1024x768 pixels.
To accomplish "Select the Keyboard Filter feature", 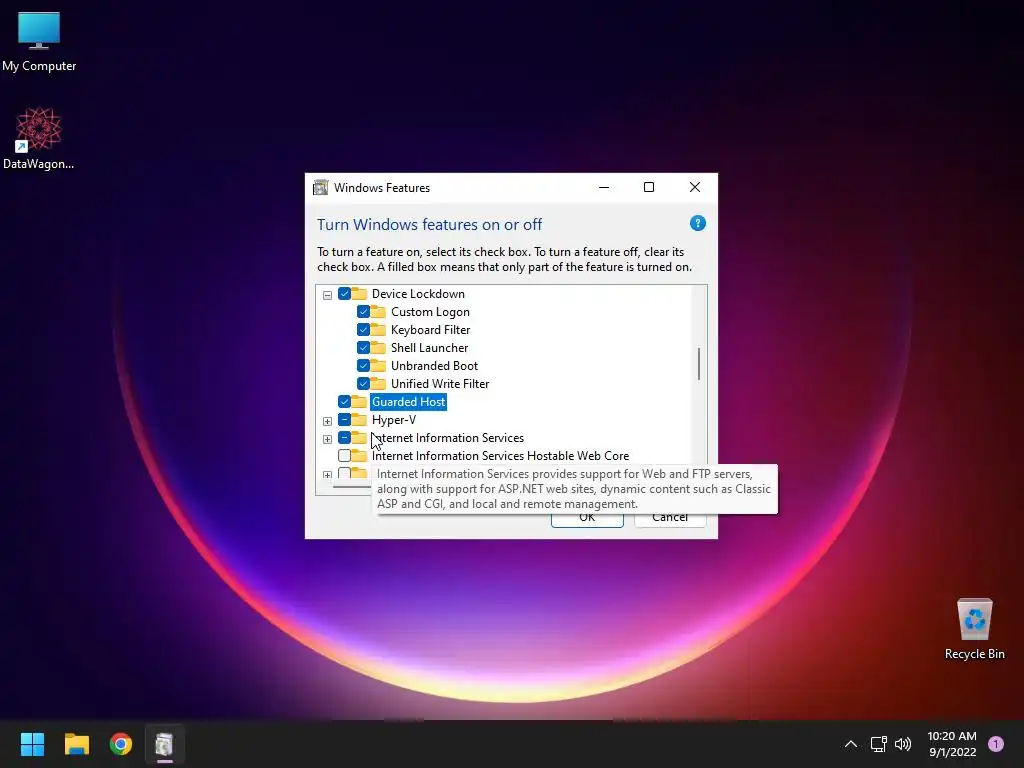I will coord(430,330).
